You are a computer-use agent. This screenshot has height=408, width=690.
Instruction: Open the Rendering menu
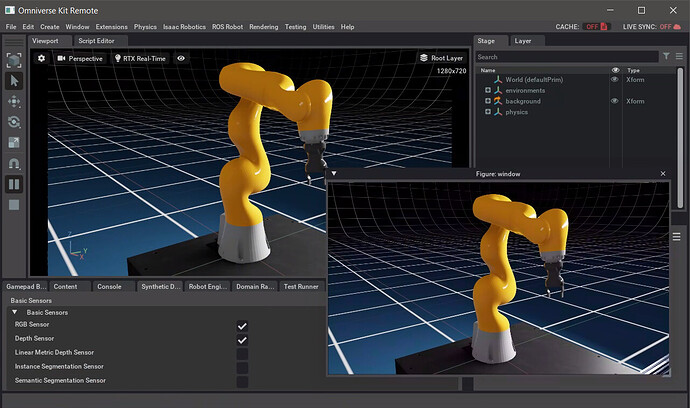click(264, 27)
